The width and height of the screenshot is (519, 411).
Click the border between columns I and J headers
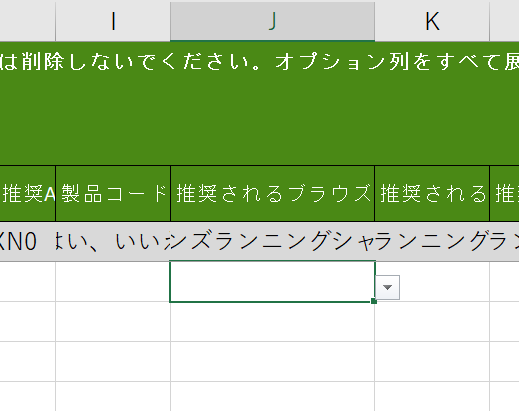click(170, 21)
